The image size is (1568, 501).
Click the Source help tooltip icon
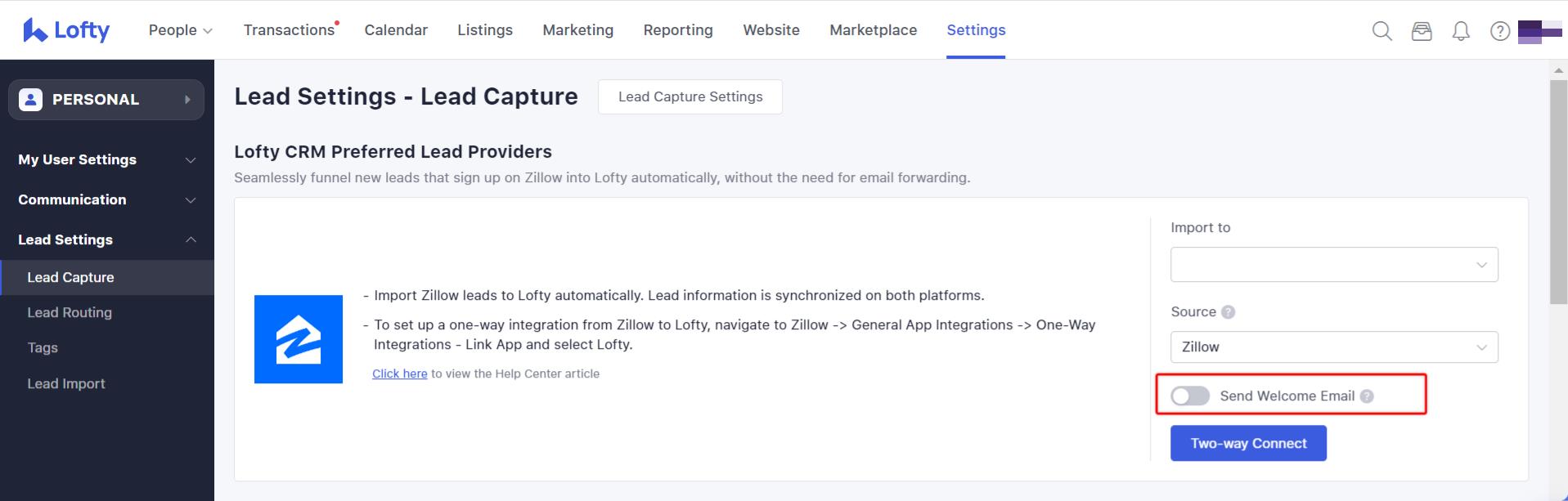pyautogui.click(x=1228, y=312)
